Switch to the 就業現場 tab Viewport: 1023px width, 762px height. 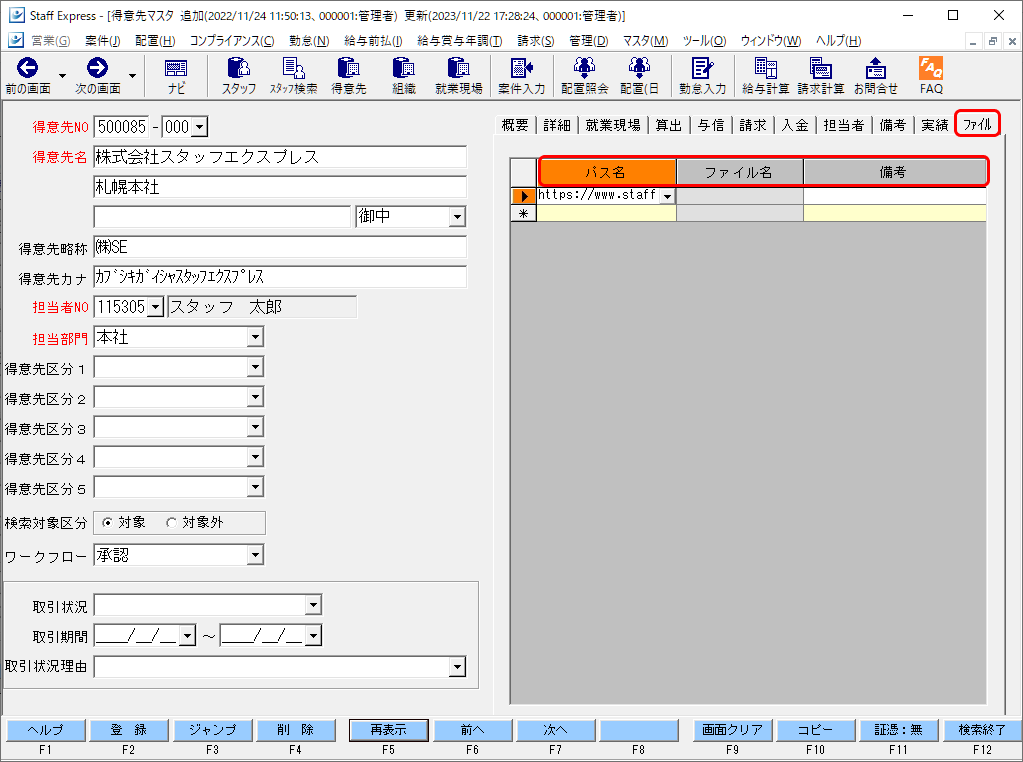(613, 125)
